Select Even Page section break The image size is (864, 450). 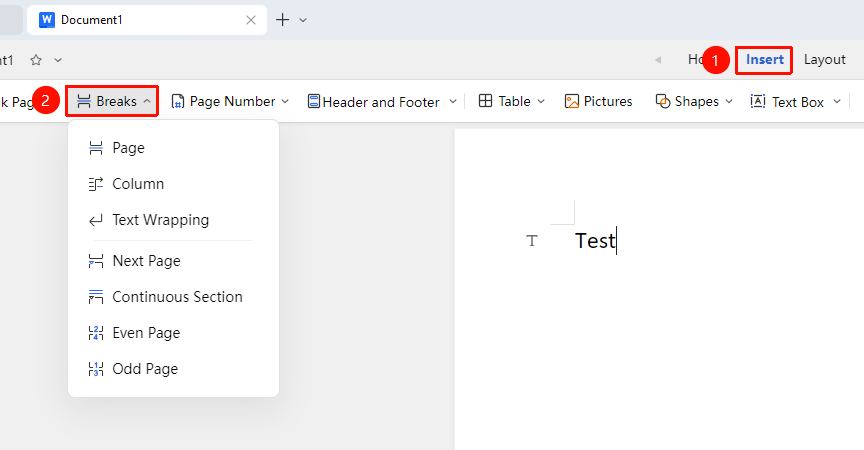click(x=173, y=333)
